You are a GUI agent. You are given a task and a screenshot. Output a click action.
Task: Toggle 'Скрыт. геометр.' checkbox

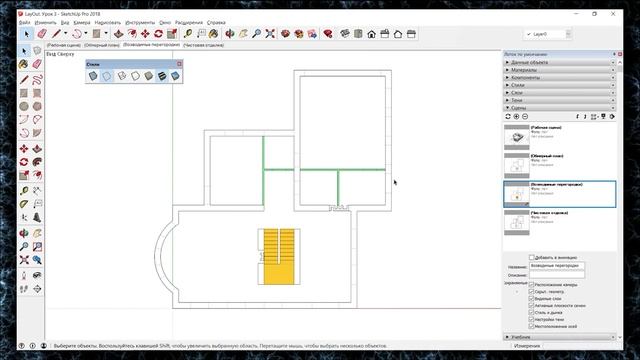tap(531, 291)
